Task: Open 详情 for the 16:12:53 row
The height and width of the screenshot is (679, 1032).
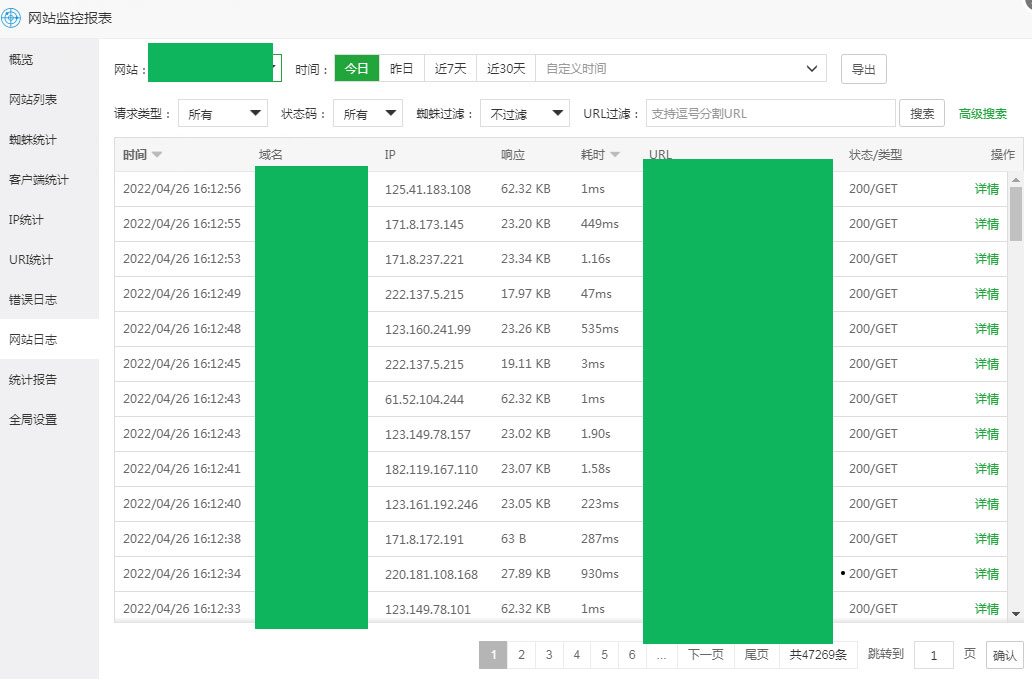Action: pos(987,259)
